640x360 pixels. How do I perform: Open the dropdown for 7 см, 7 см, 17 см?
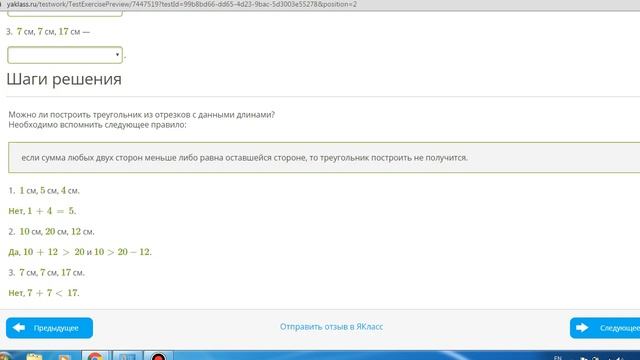pyautogui.click(x=65, y=55)
